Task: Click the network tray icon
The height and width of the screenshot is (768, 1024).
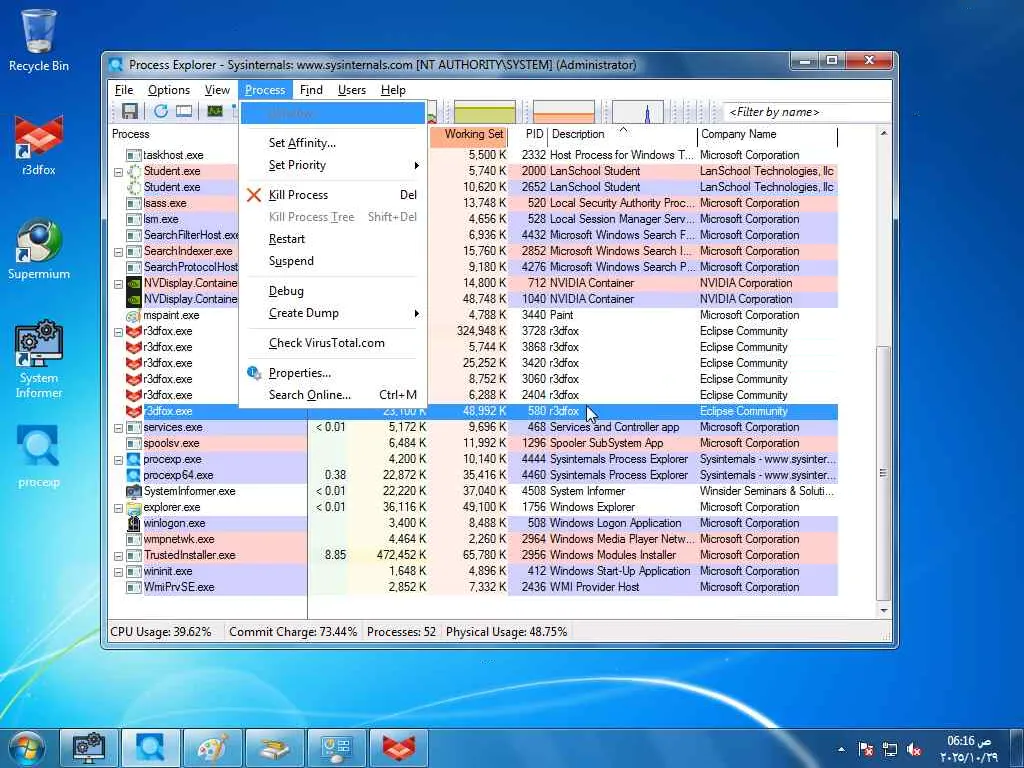Action: pos(890,750)
